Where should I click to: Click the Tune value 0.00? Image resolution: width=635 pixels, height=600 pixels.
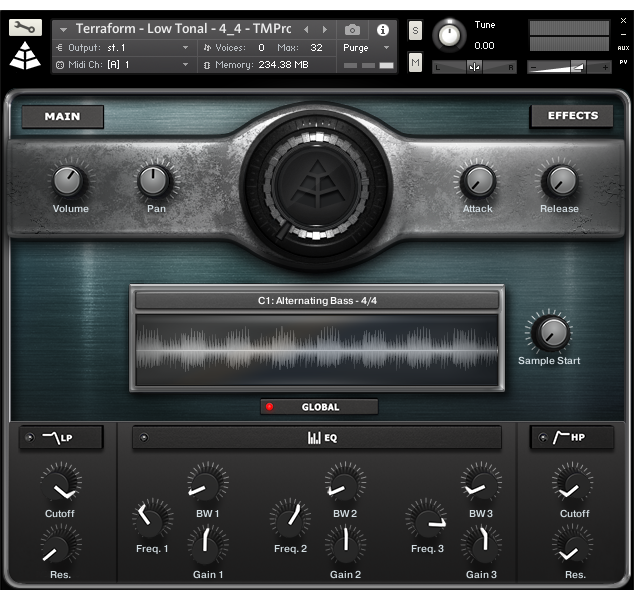(x=484, y=45)
